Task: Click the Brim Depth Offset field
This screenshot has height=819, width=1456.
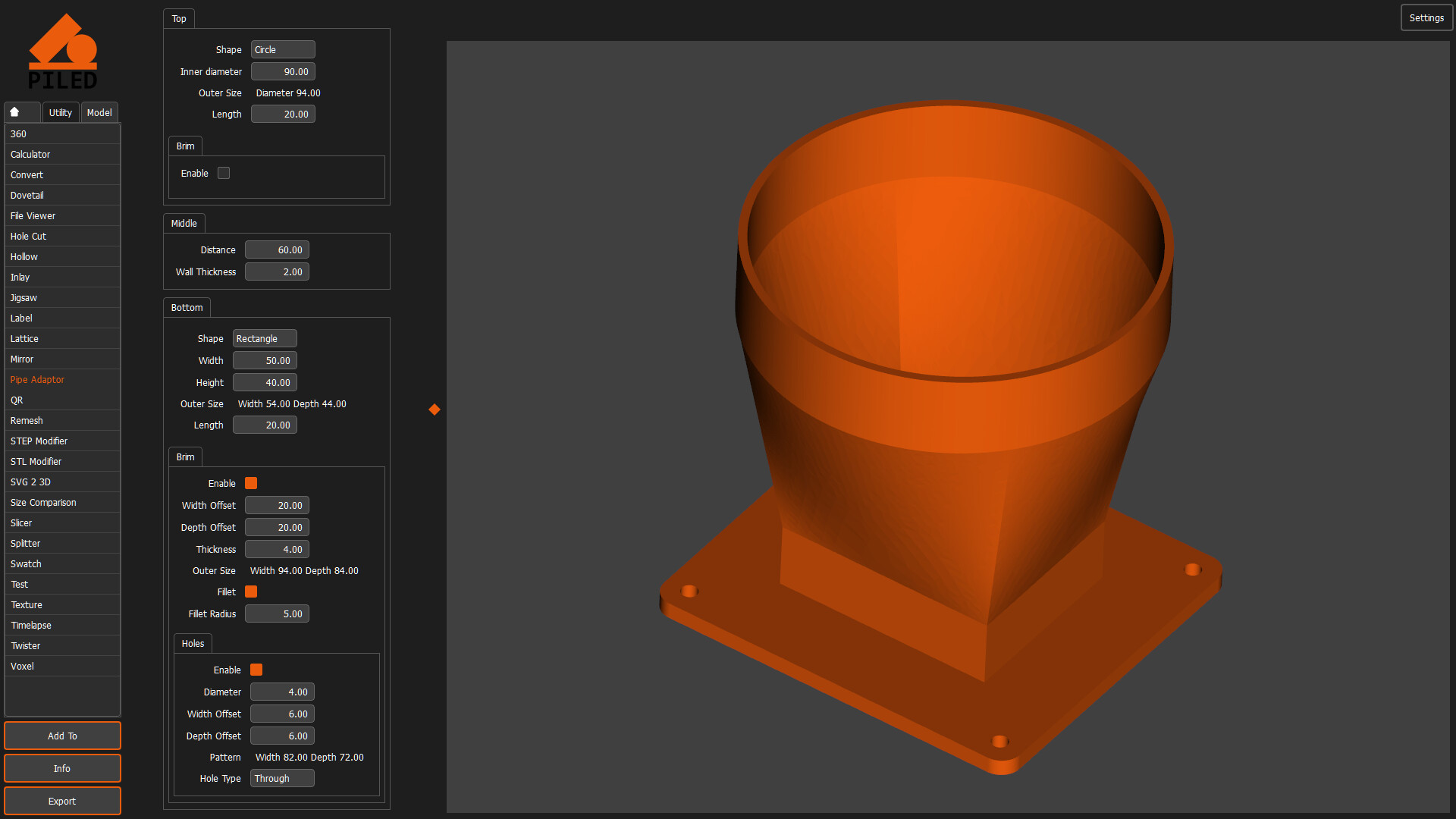Action: (x=277, y=527)
